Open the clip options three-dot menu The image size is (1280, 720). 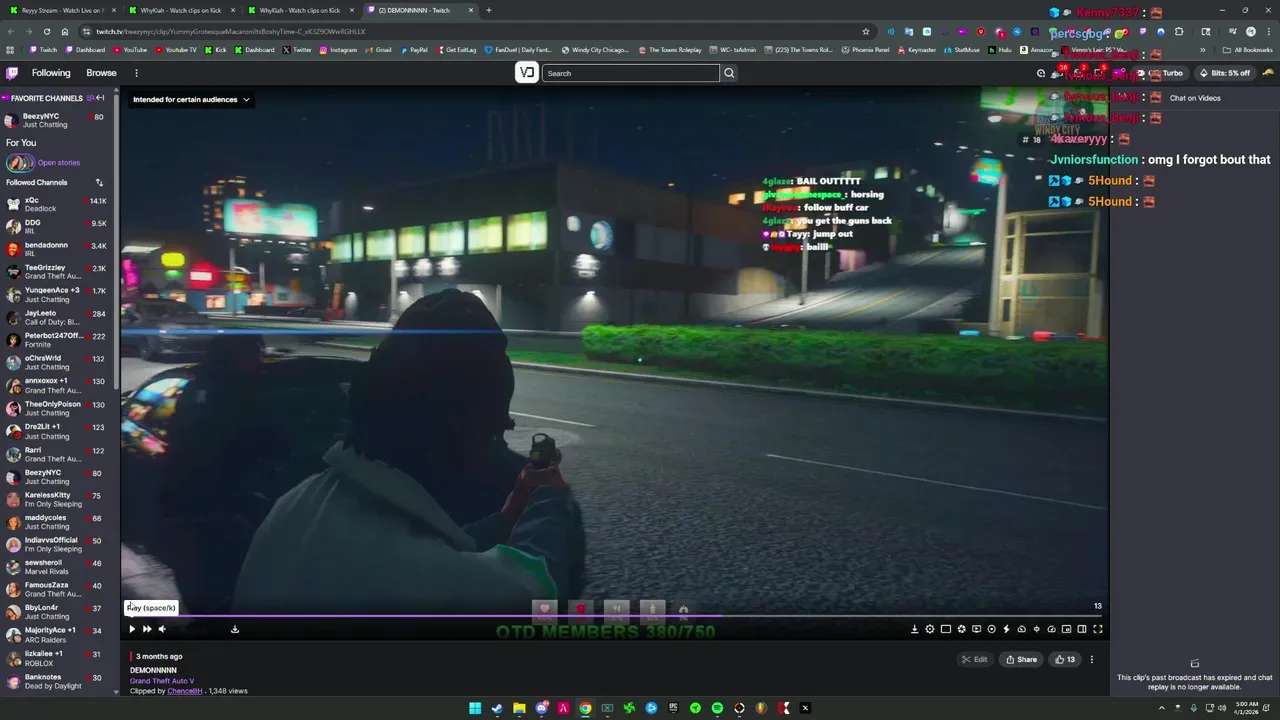[1092, 659]
